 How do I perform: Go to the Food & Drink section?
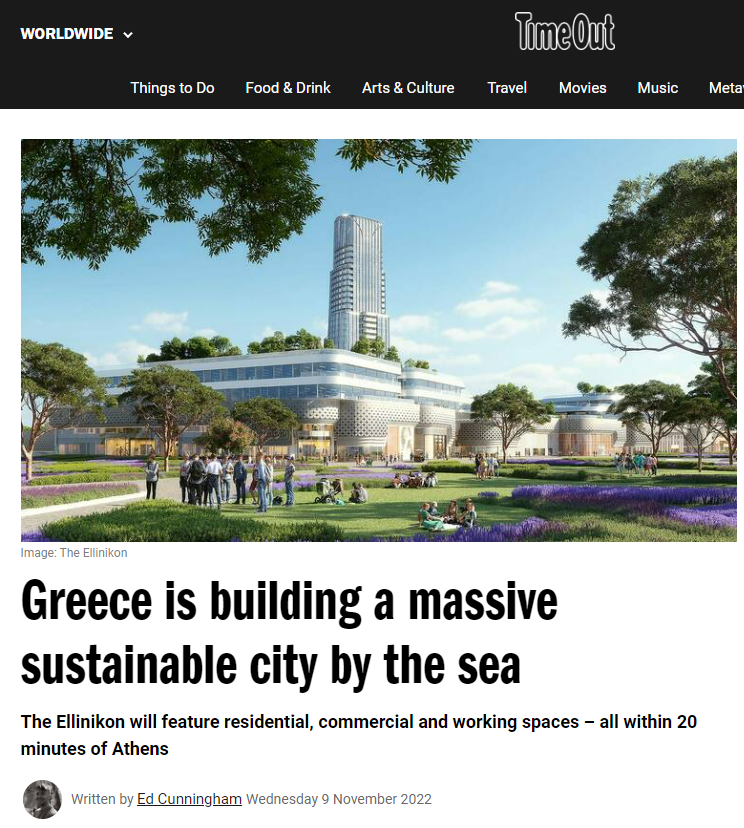pyautogui.click(x=288, y=88)
